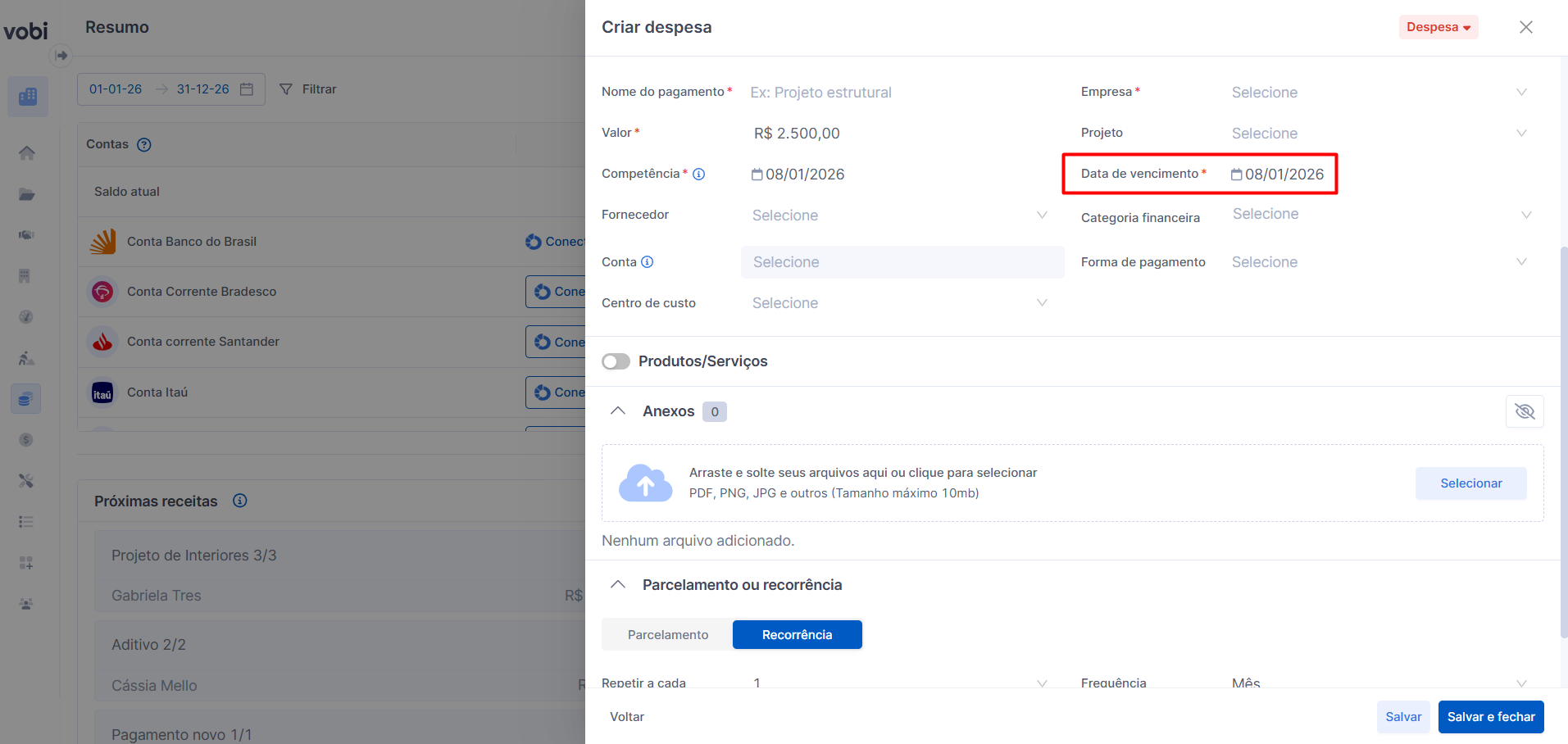Click the Itaú account logo
This screenshot has width=1568, height=744.
tap(102, 392)
